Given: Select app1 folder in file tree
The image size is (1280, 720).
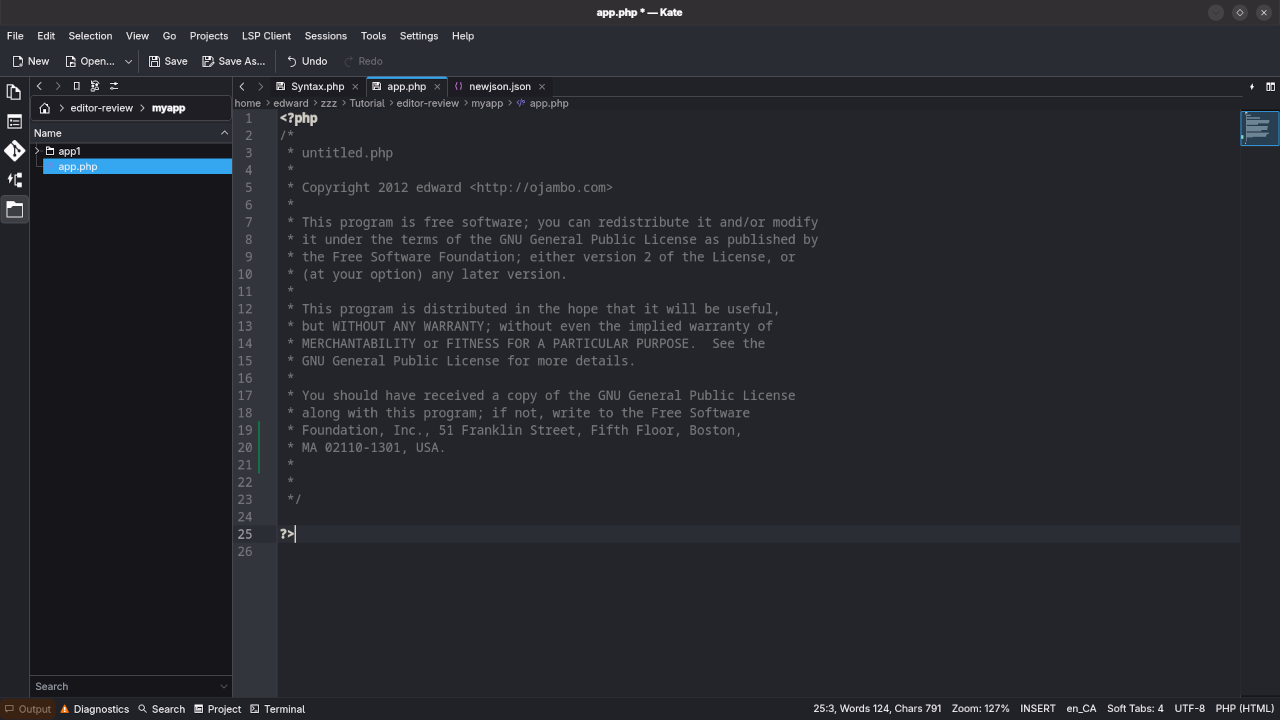Looking at the screenshot, I should (x=69, y=151).
